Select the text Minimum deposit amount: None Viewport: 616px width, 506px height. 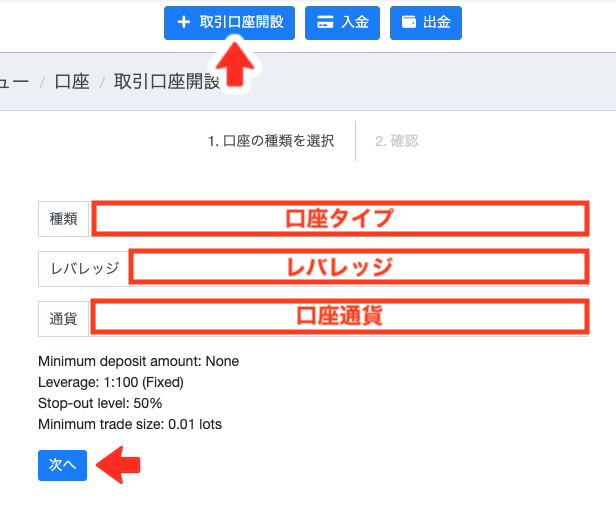pos(139,361)
